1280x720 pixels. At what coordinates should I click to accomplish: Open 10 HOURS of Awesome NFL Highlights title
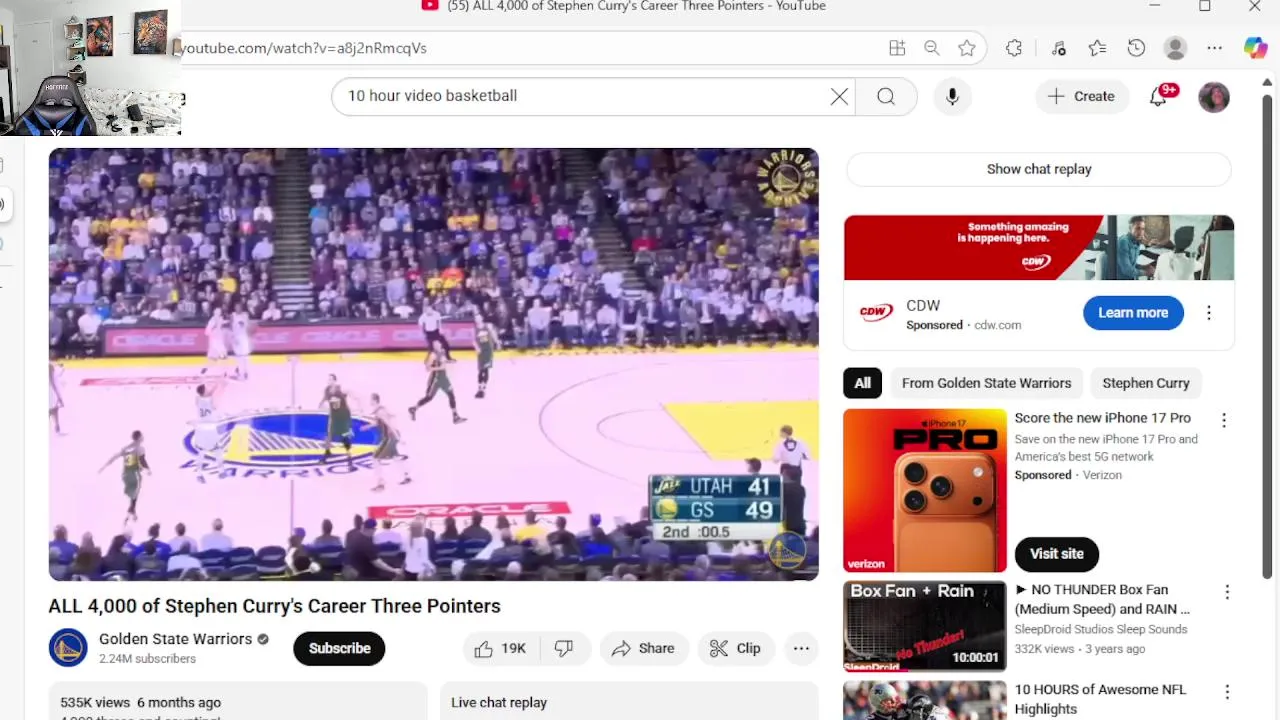1100,699
